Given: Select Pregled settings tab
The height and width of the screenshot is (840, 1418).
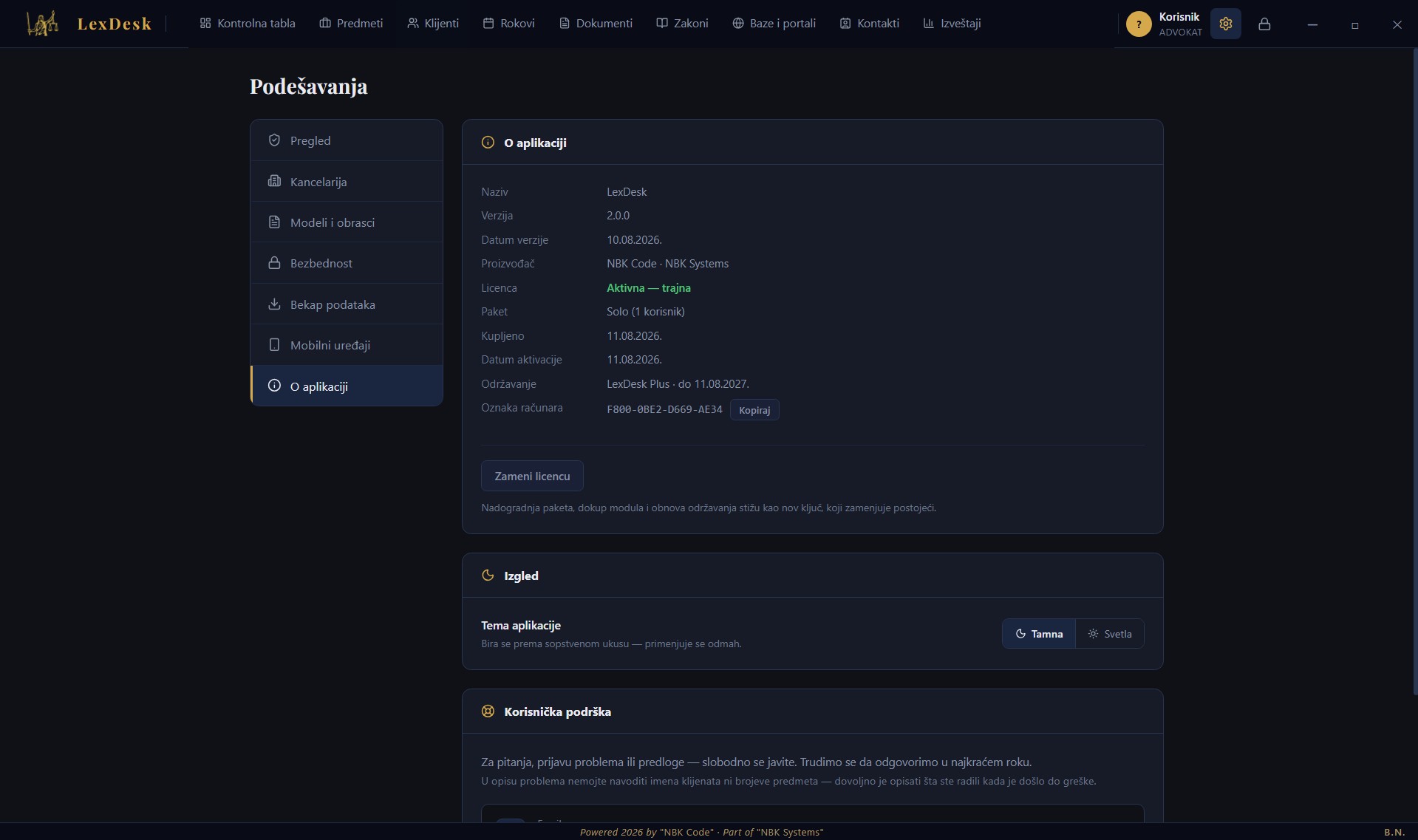Looking at the screenshot, I should 347,140.
